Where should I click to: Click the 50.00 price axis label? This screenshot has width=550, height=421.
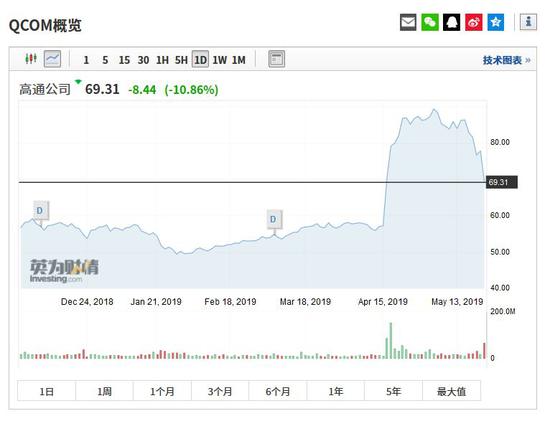(500, 252)
